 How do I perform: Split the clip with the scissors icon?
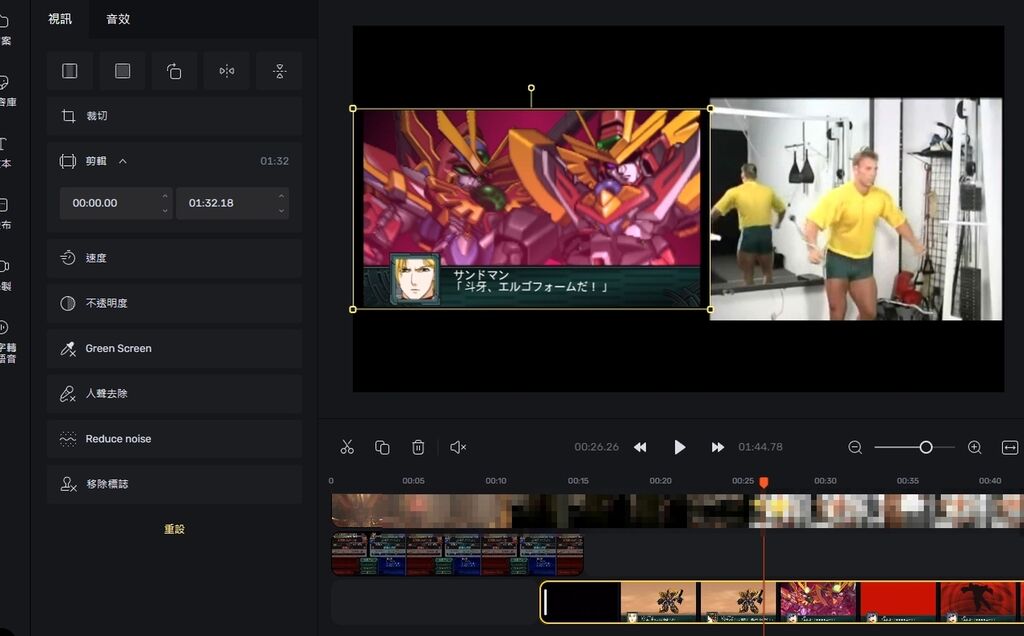(x=347, y=447)
